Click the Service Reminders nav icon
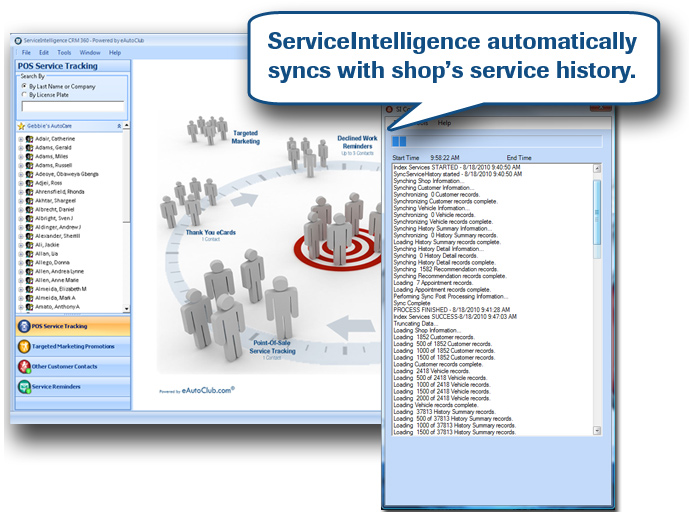This screenshot has width=689, height=512. coord(24,387)
